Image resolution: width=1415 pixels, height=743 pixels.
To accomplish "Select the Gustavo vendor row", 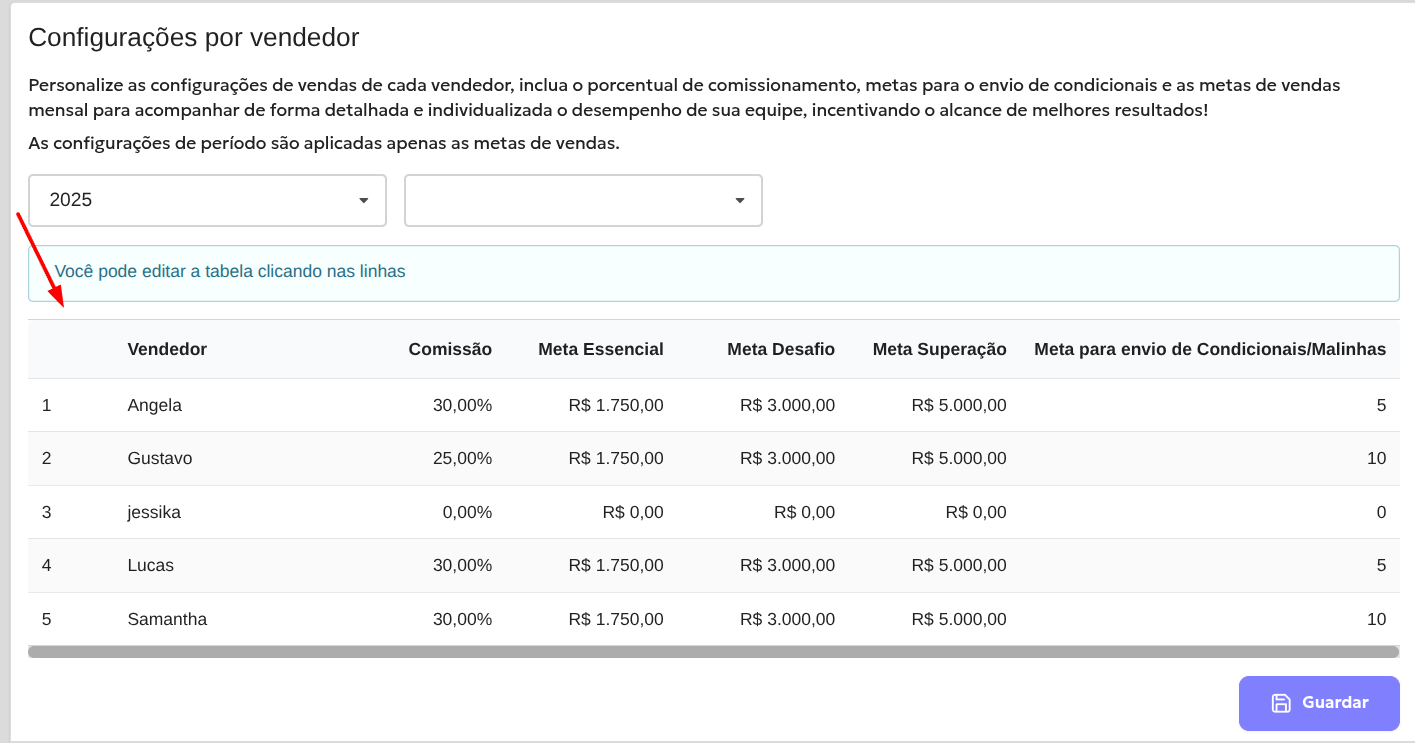I will (x=160, y=458).
